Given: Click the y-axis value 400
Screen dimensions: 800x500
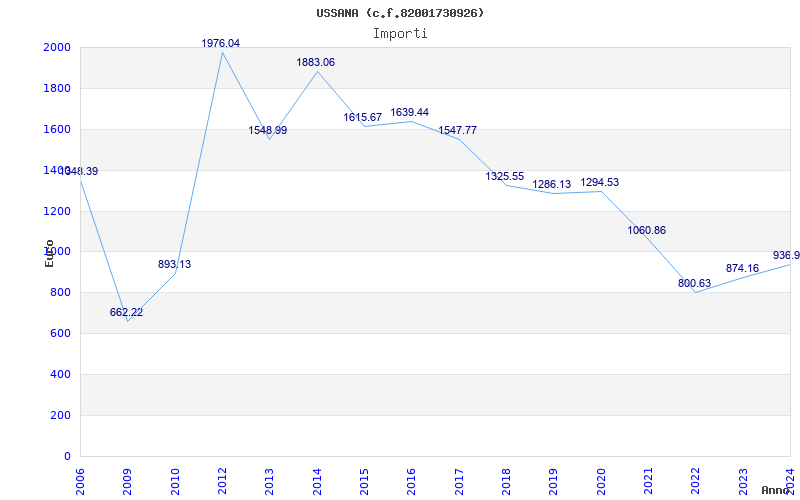Looking at the screenshot, I should [x=61, y=374].
